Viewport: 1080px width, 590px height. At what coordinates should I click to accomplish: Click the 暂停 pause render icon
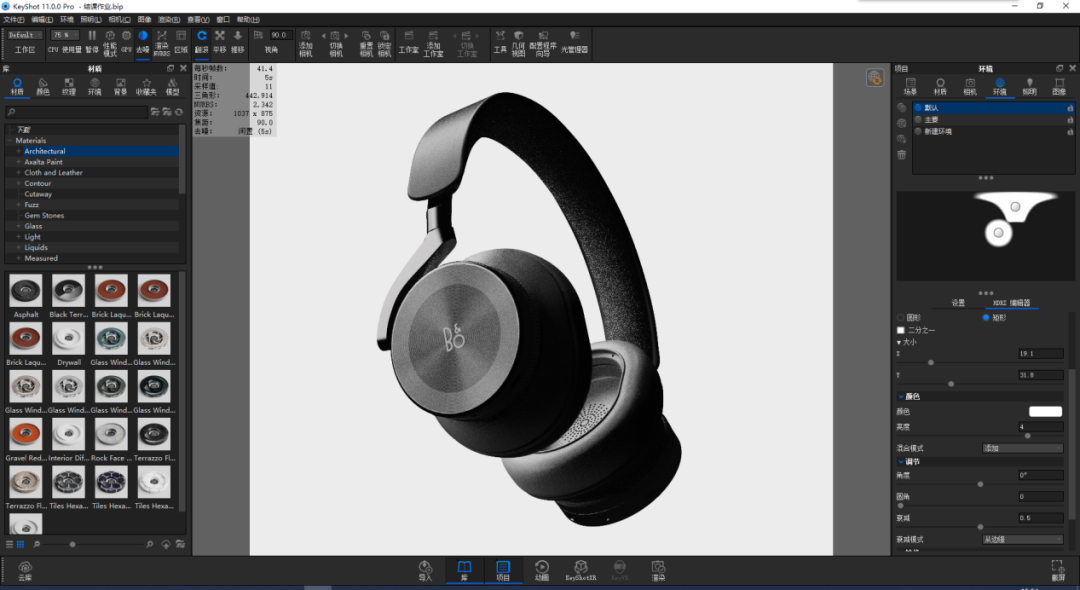tap(92, 41)
